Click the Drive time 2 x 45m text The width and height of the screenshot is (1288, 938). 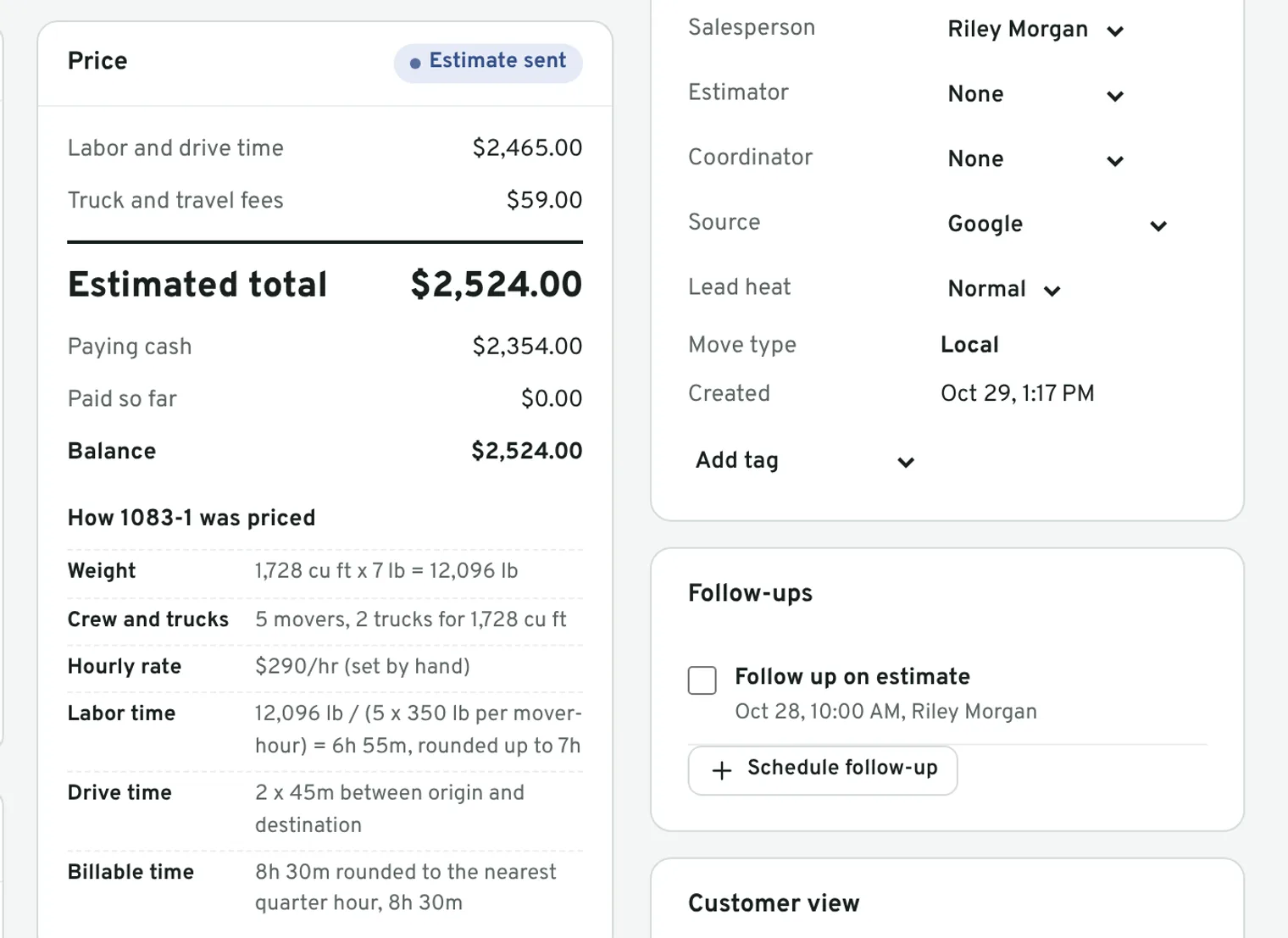tap(390, 808)
